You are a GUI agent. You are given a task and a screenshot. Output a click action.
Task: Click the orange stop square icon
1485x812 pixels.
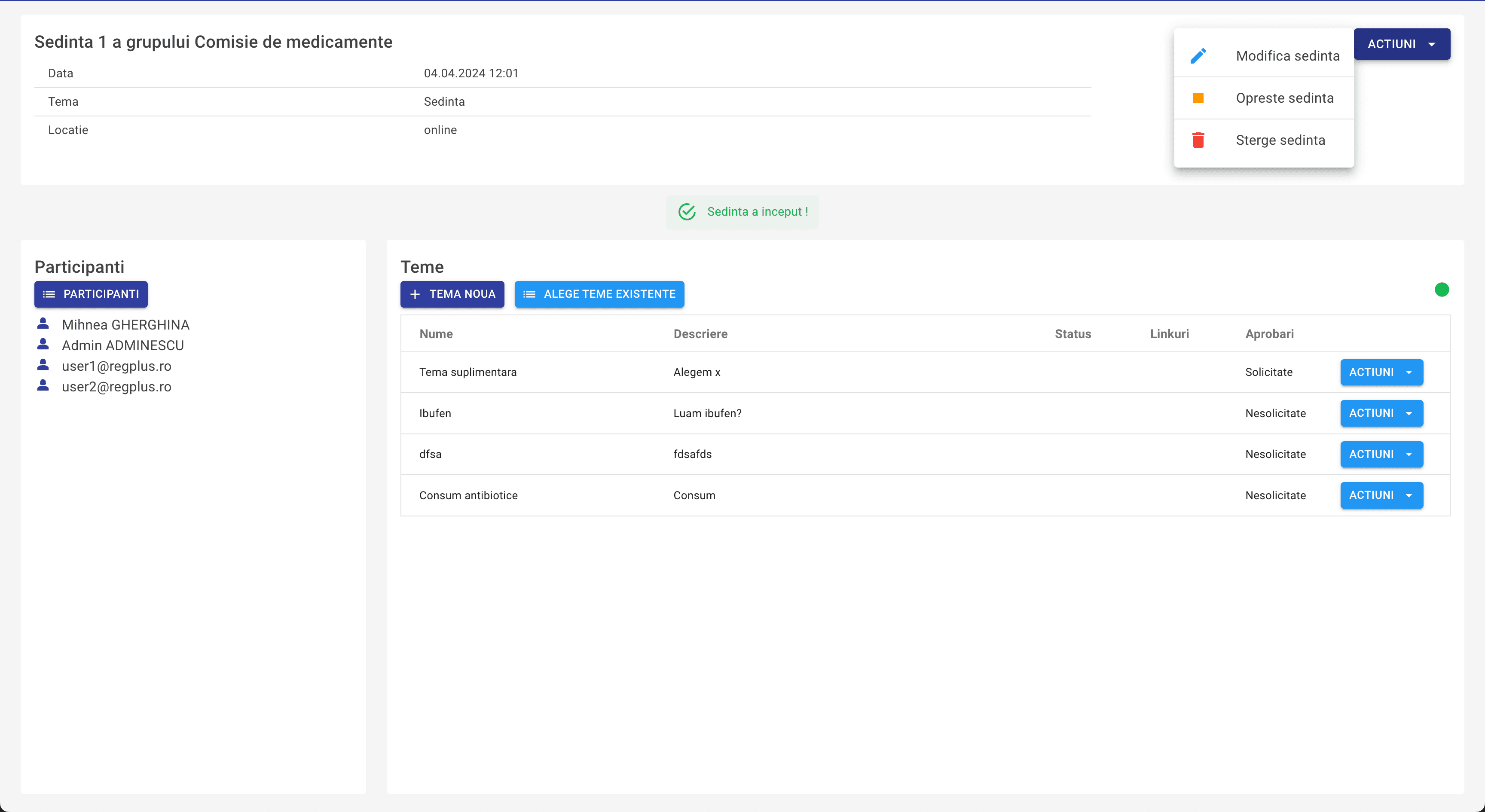coord(1198,98)
